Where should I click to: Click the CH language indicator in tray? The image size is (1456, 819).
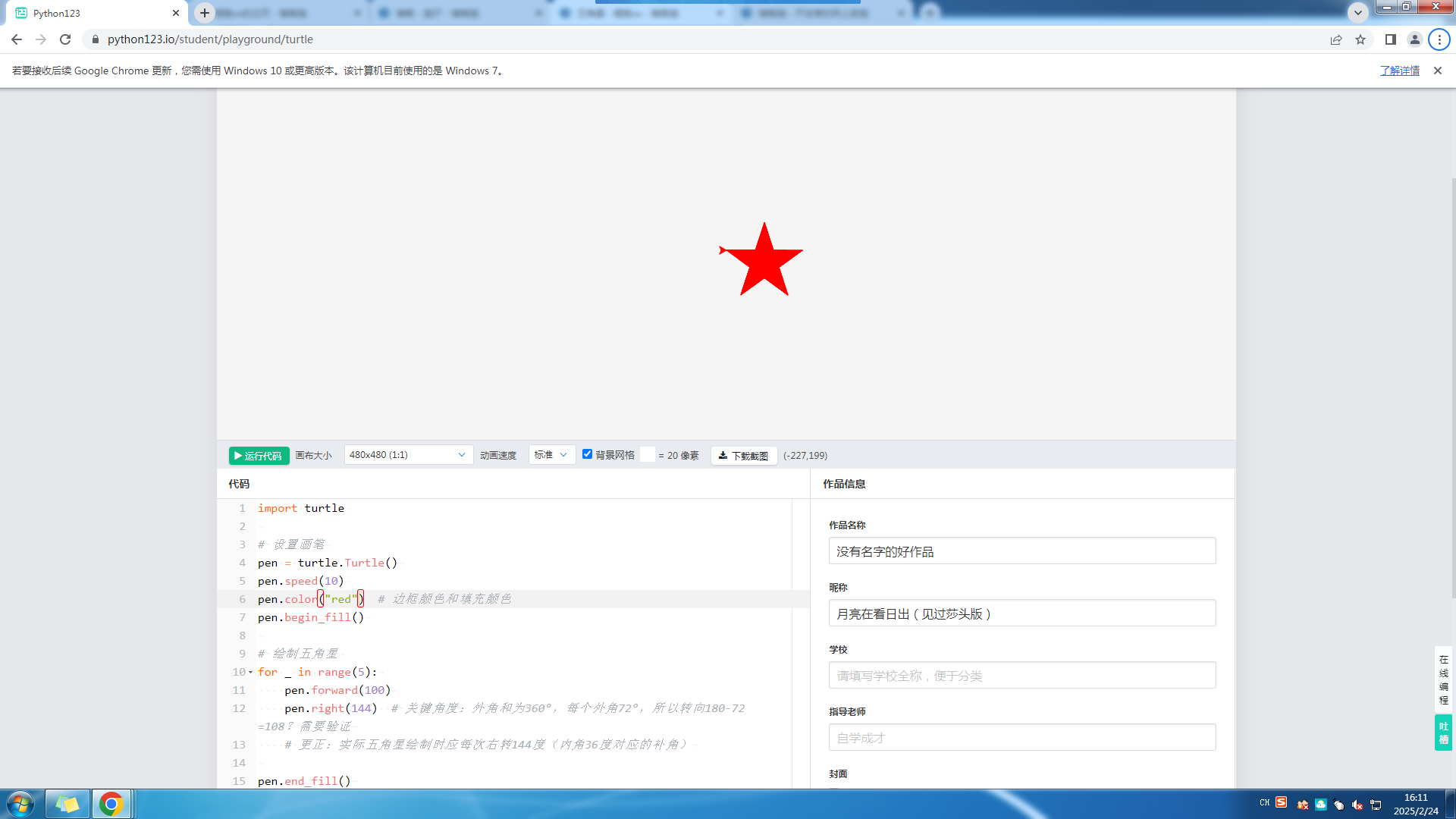(1265, 802)
